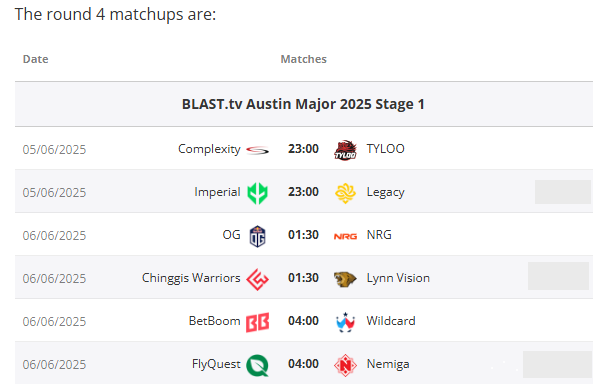Select the Lynn Vision bear logo
This screenshot has height=387, width=595.
coord(345,279)
